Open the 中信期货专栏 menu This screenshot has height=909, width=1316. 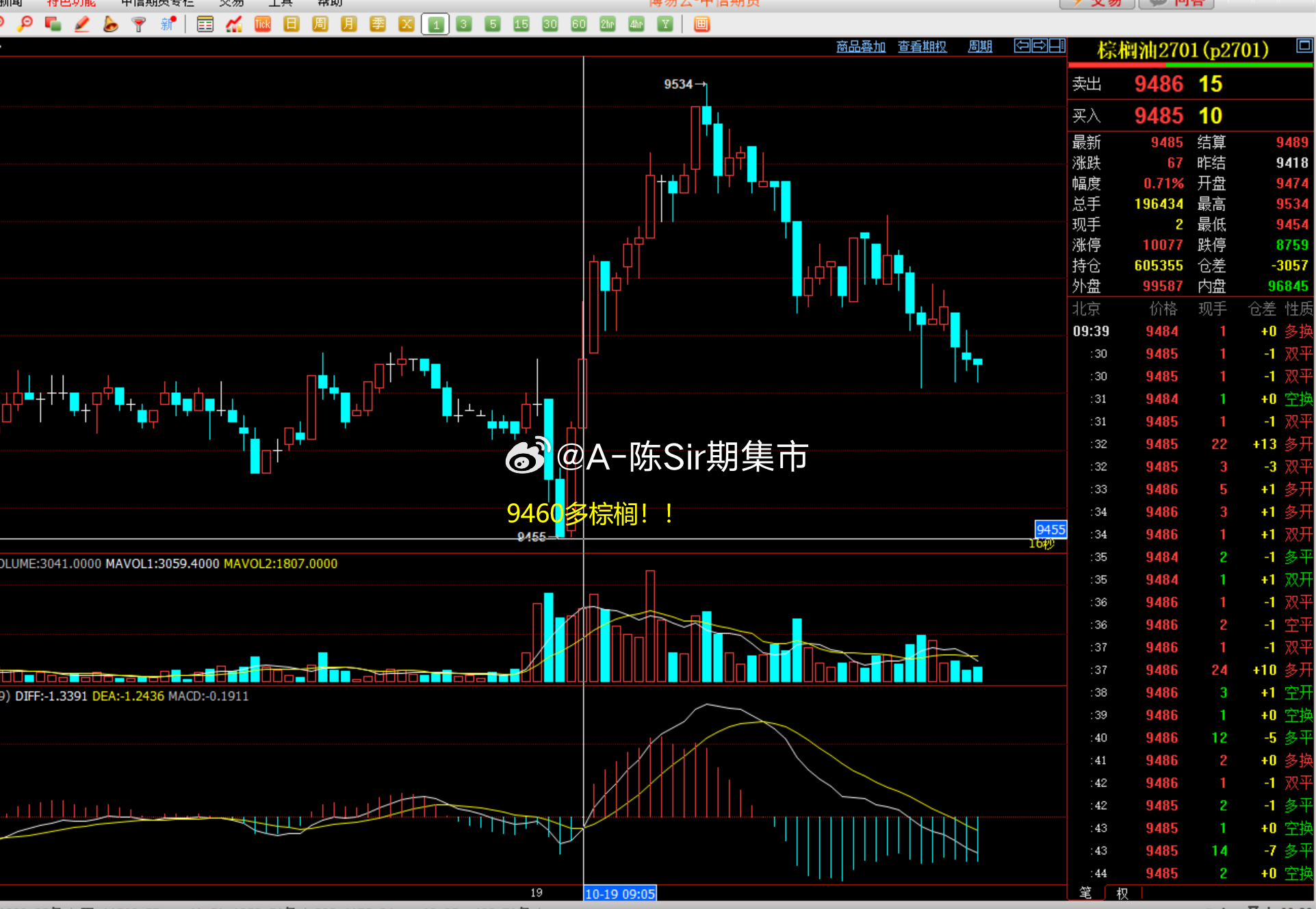(x=157, y=3)
